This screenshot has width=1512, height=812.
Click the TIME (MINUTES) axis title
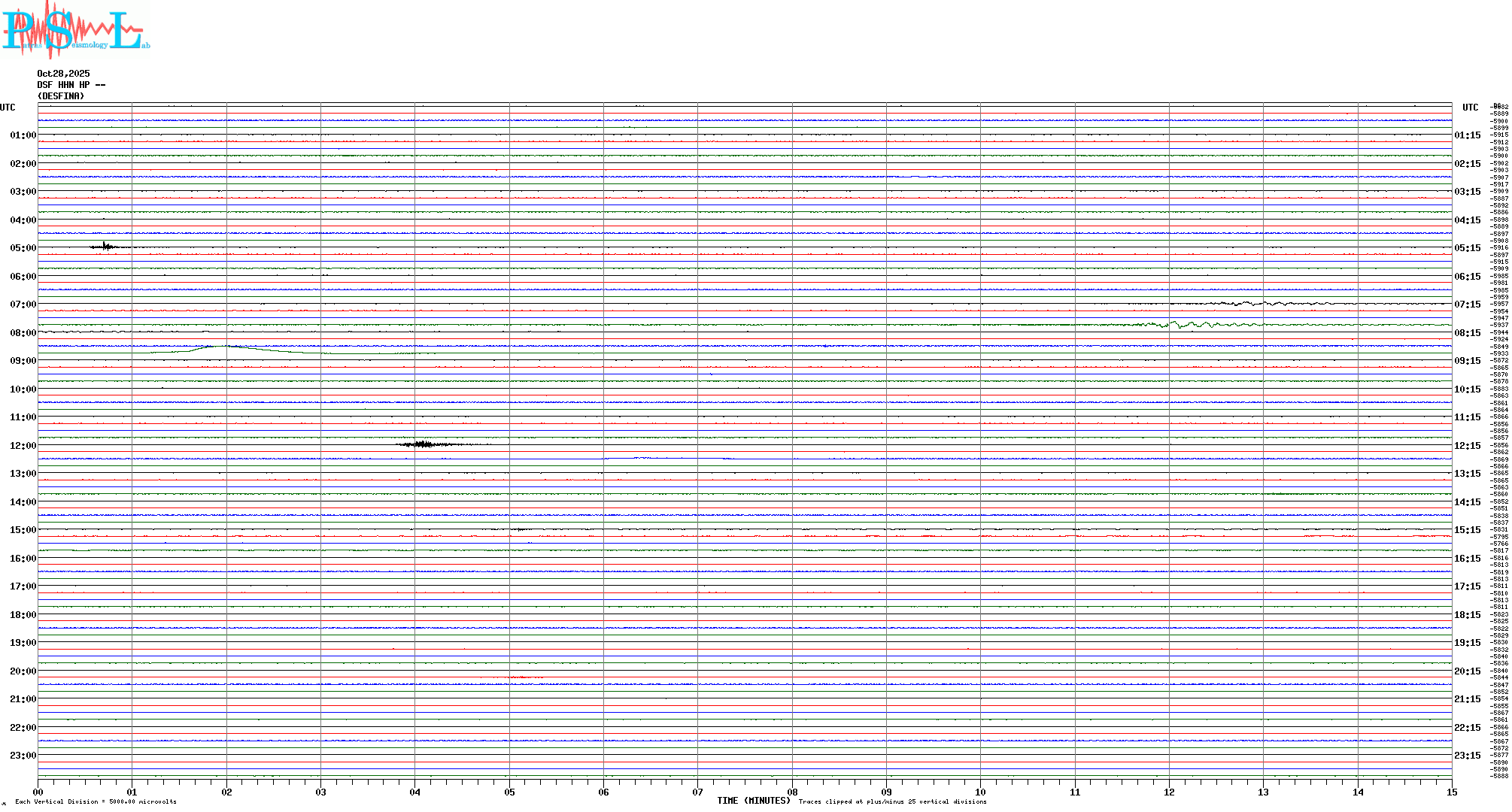pyautogui.click(x=753, y=801)
